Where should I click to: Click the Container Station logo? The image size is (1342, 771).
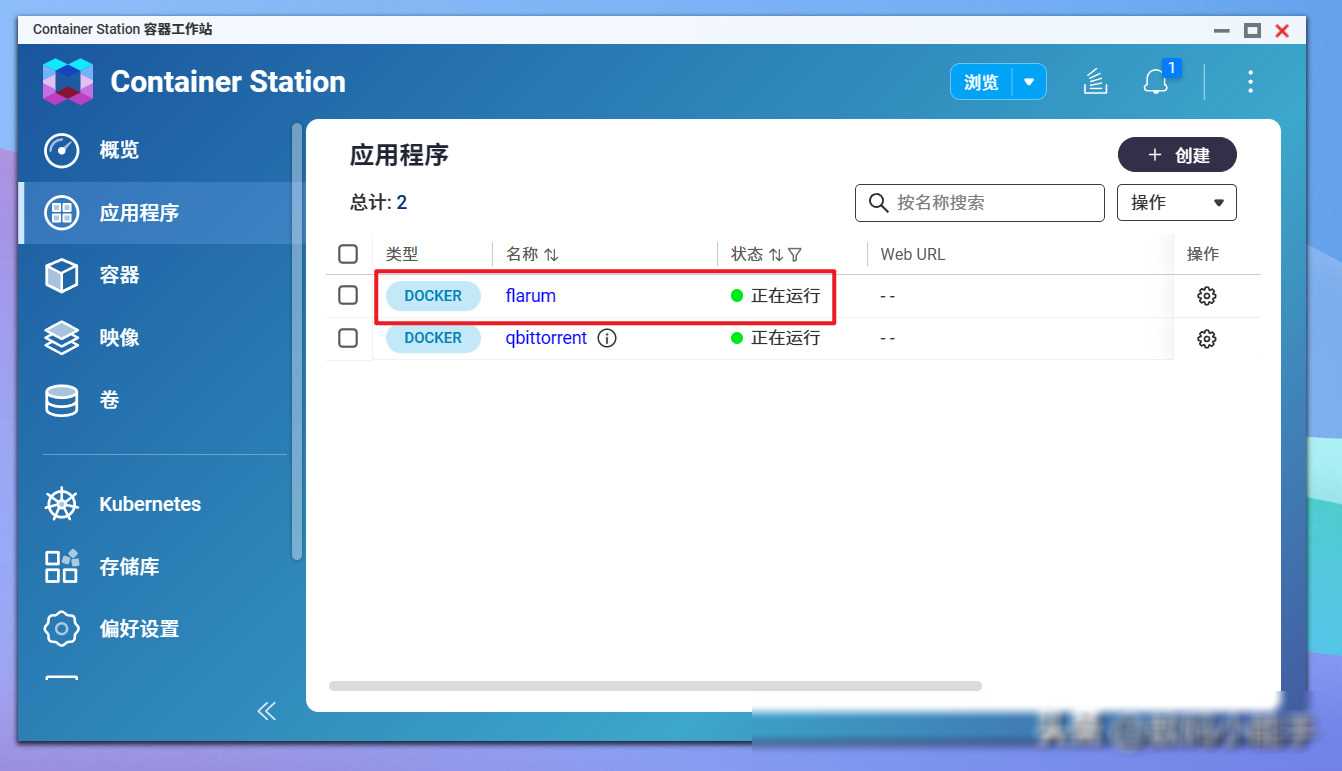tap(68, 81)
